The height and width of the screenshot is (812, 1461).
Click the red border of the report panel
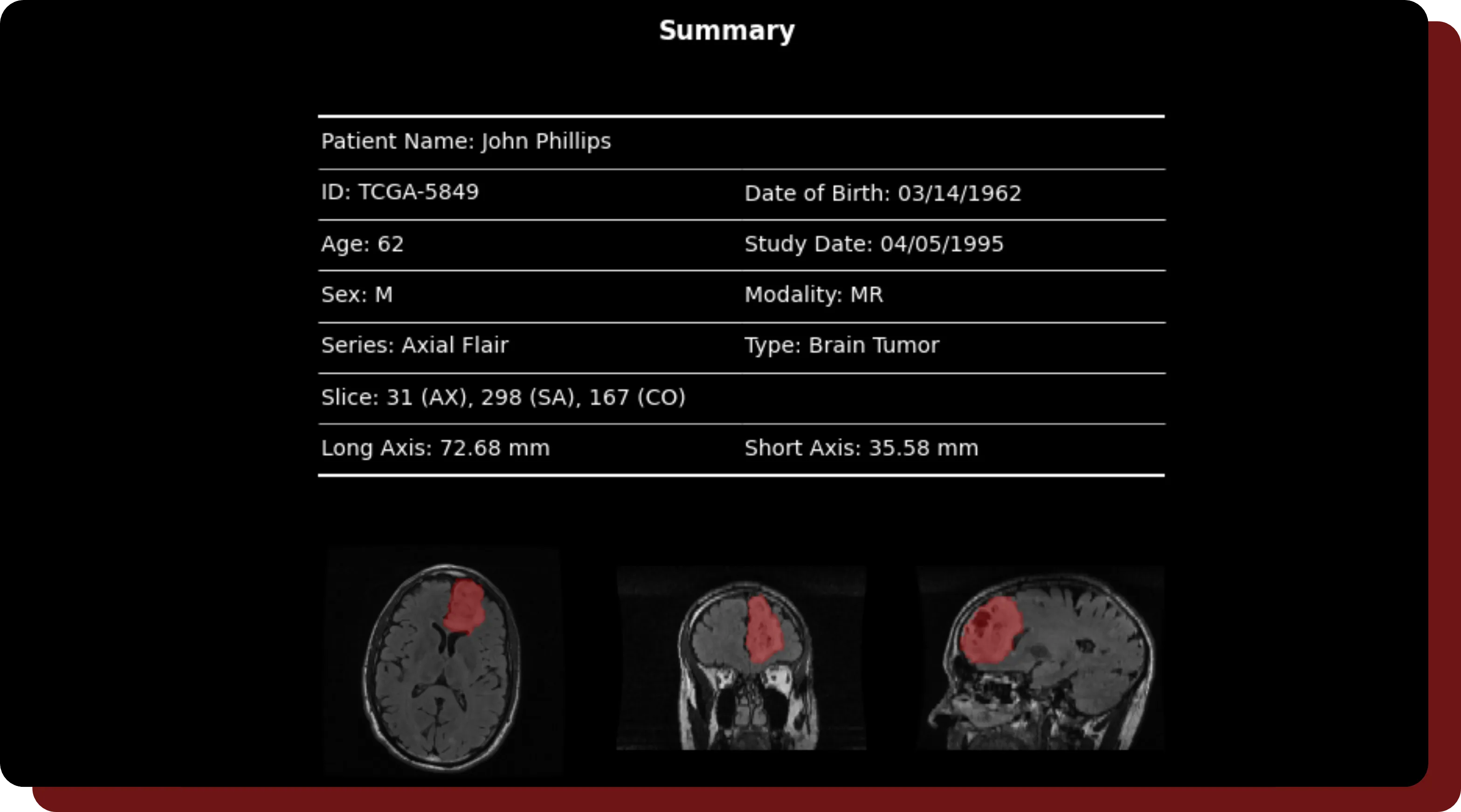click(1445, 397)
